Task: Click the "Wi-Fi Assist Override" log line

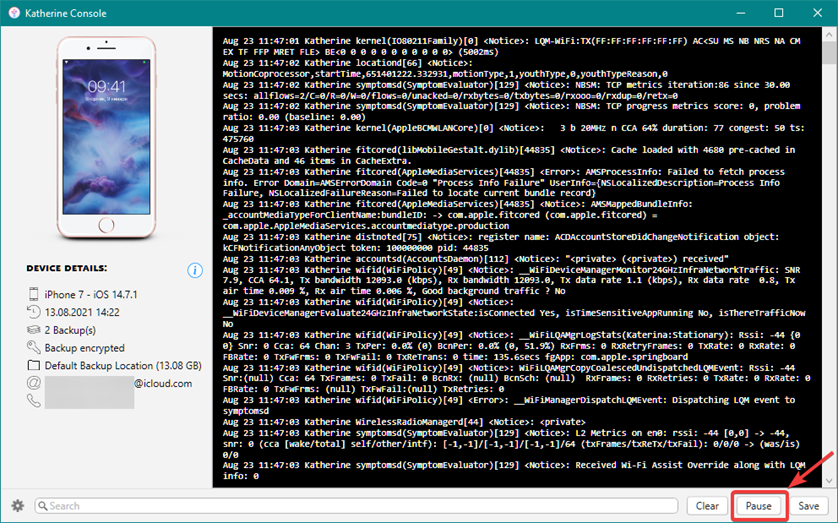Action: (x=514, y=471)
